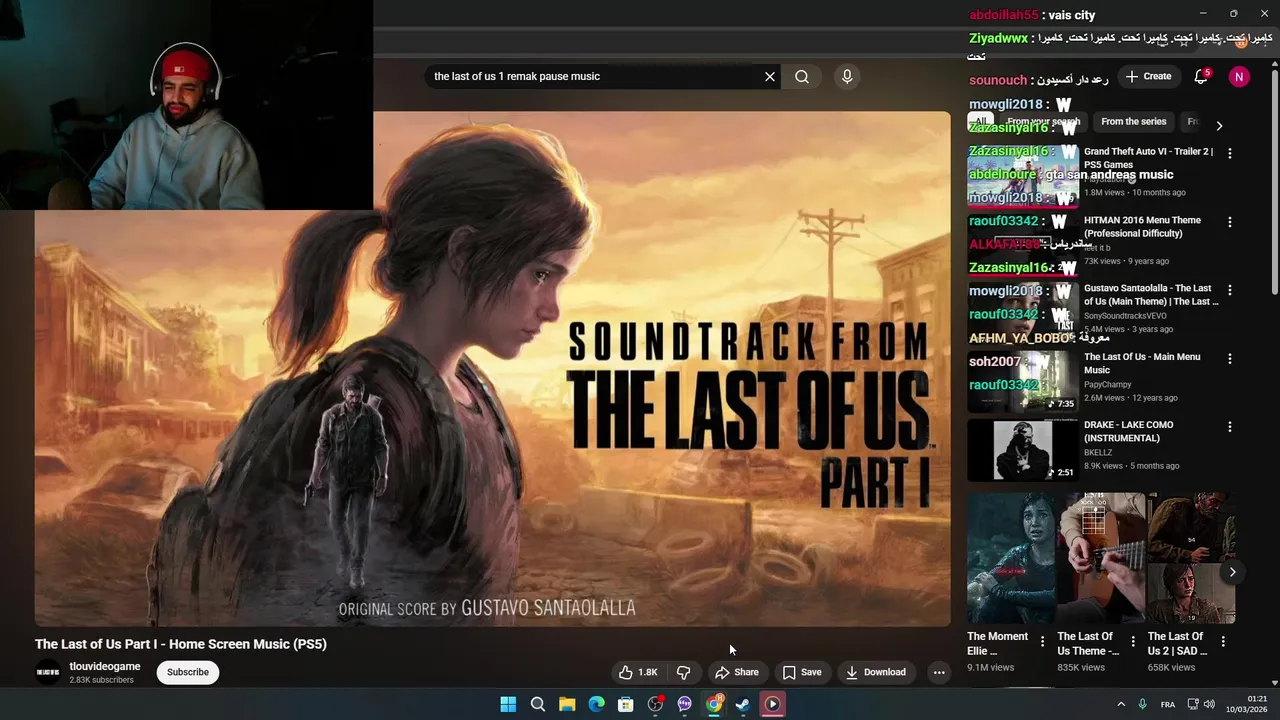The height and width of the screenshot is (720, 1280).
Task: Select the From your search chip
Action: click(1044, 121)
